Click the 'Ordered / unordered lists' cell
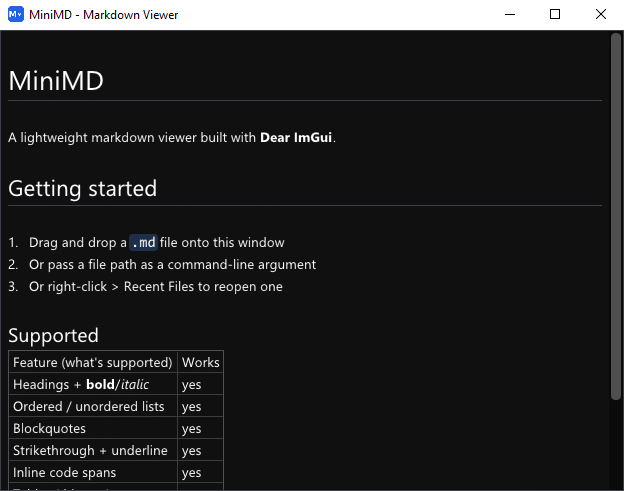Screen dimensions: 624x491 pyautogui.click(x=93, y=406)
